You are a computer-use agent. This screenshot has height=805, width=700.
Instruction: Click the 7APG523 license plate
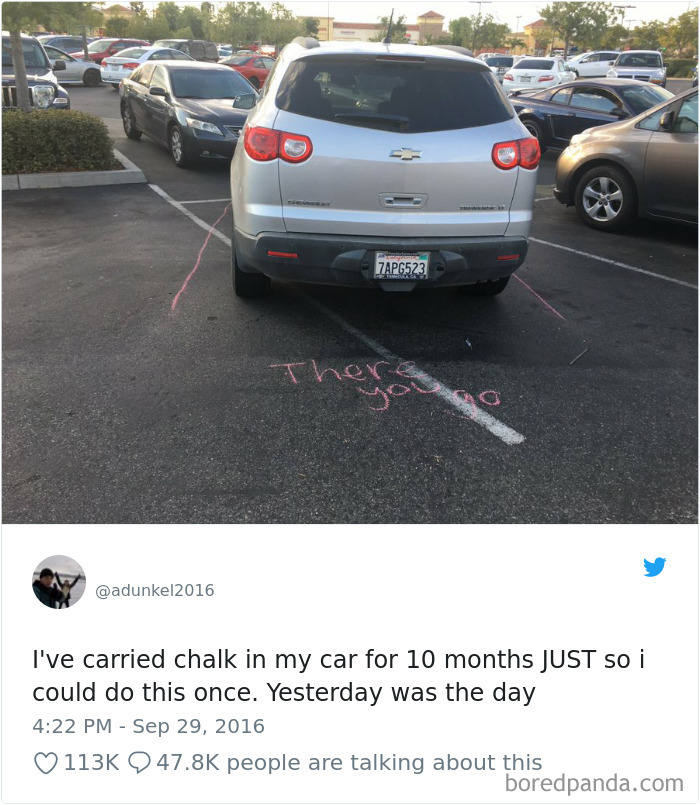(x=401, y=265)
